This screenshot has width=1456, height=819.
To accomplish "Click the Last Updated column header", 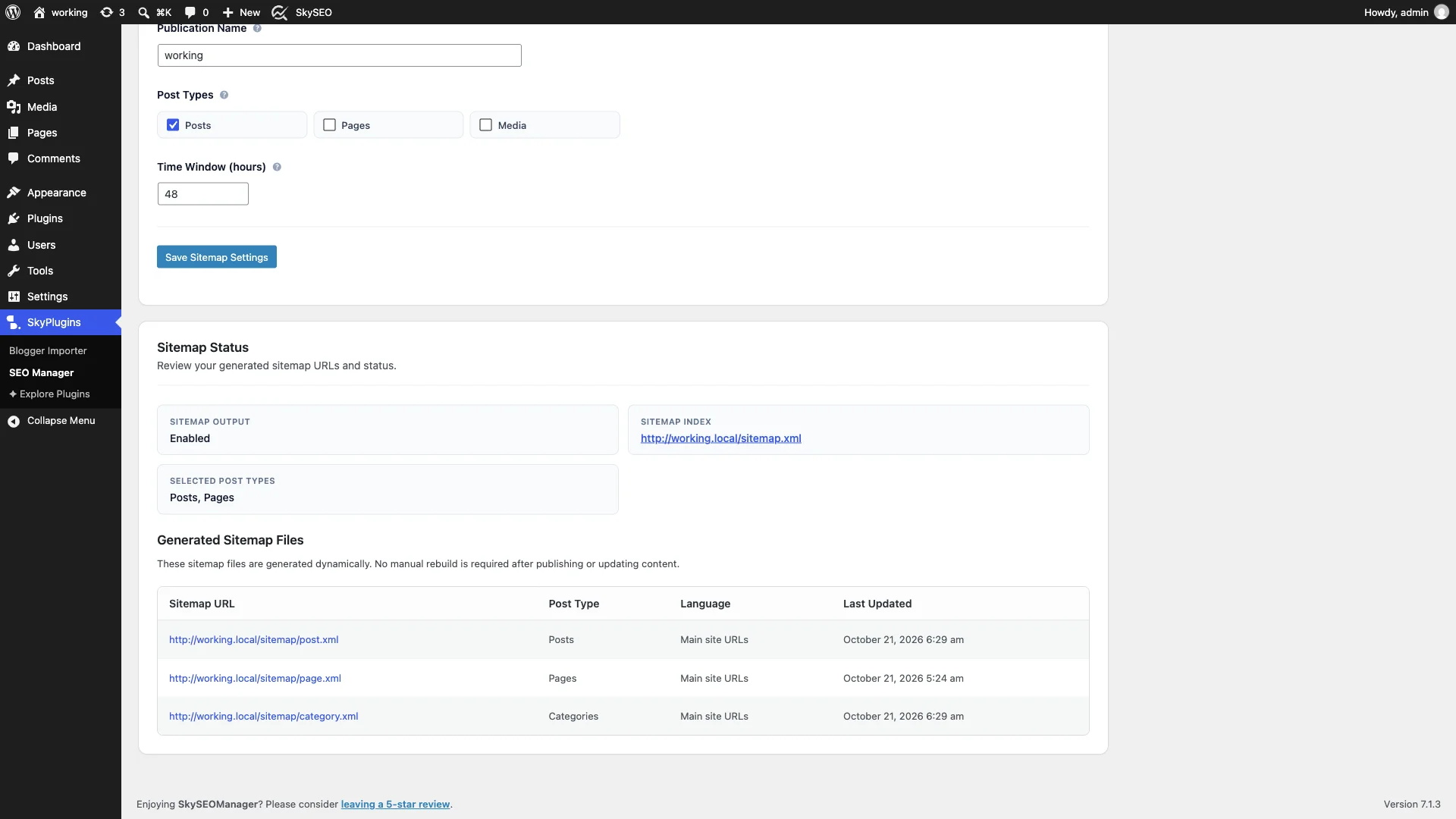I will [877, 604].
